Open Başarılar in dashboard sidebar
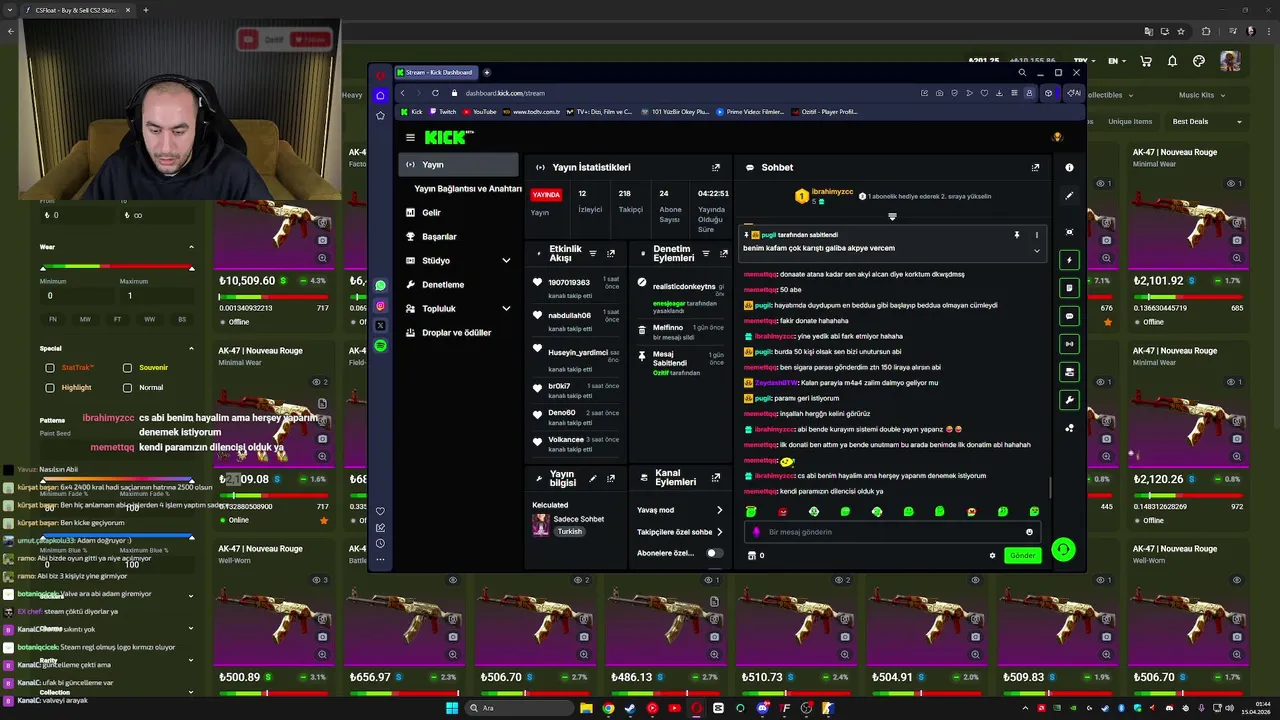Screen dimensions: 1280x720 (459, 237)
